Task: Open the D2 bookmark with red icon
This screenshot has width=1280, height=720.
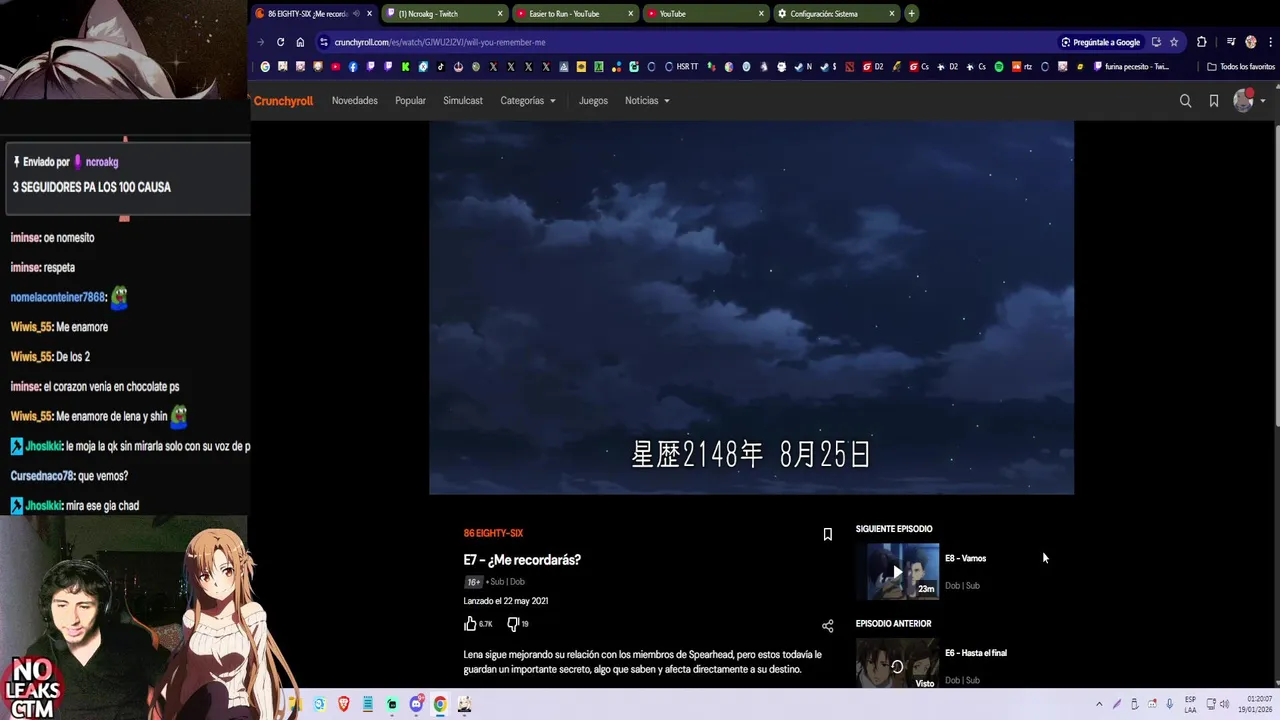Action: click(x=872, y=67)
